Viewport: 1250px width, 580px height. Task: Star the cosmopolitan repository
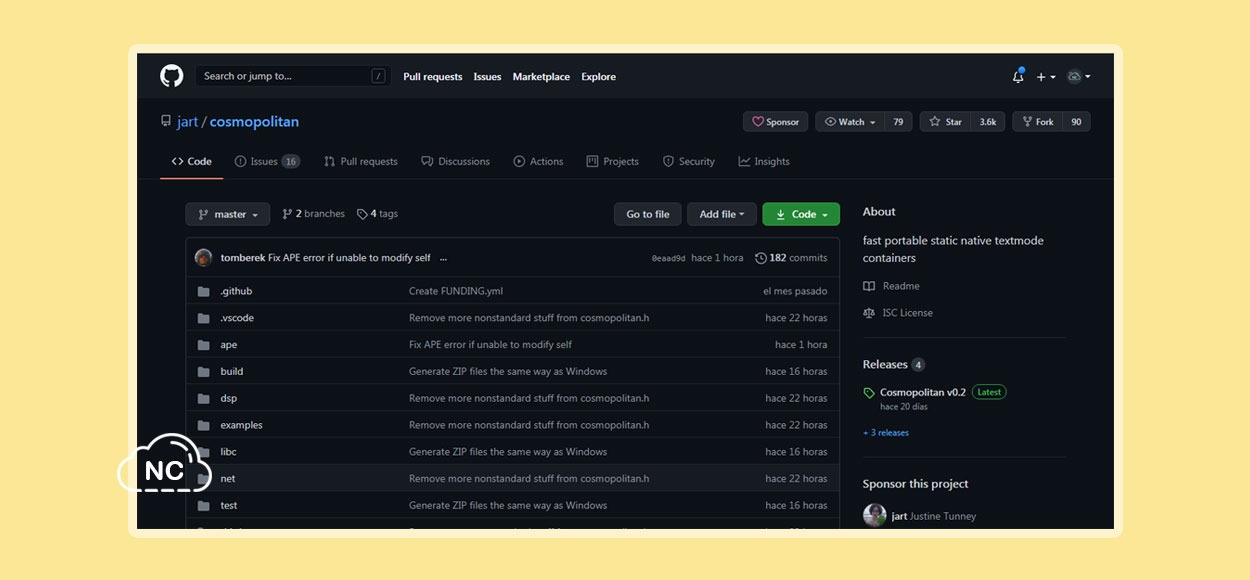point(945,122)
